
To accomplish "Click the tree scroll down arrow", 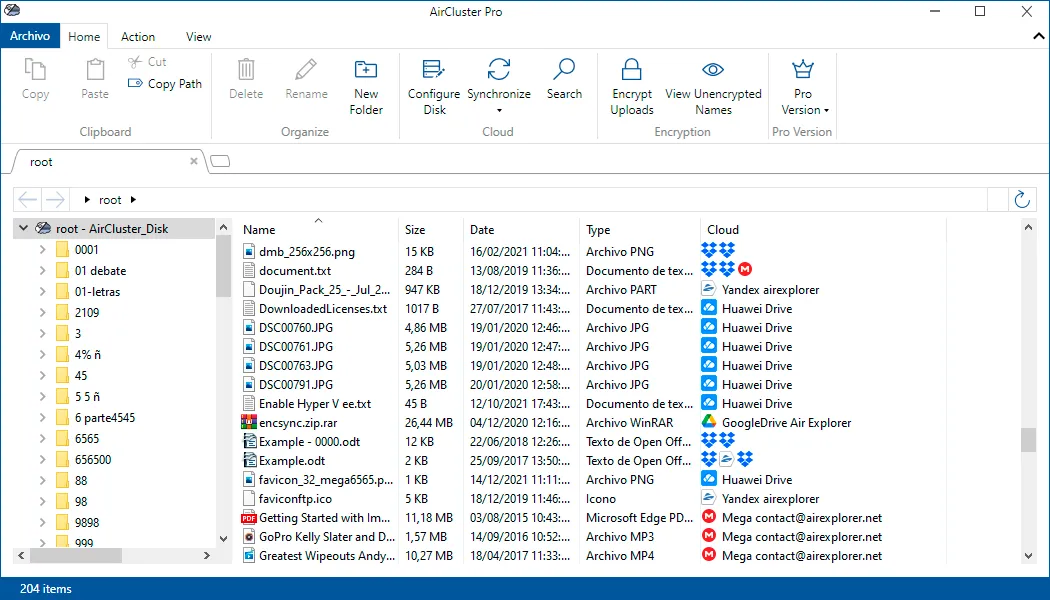I will tap(223, 538).
